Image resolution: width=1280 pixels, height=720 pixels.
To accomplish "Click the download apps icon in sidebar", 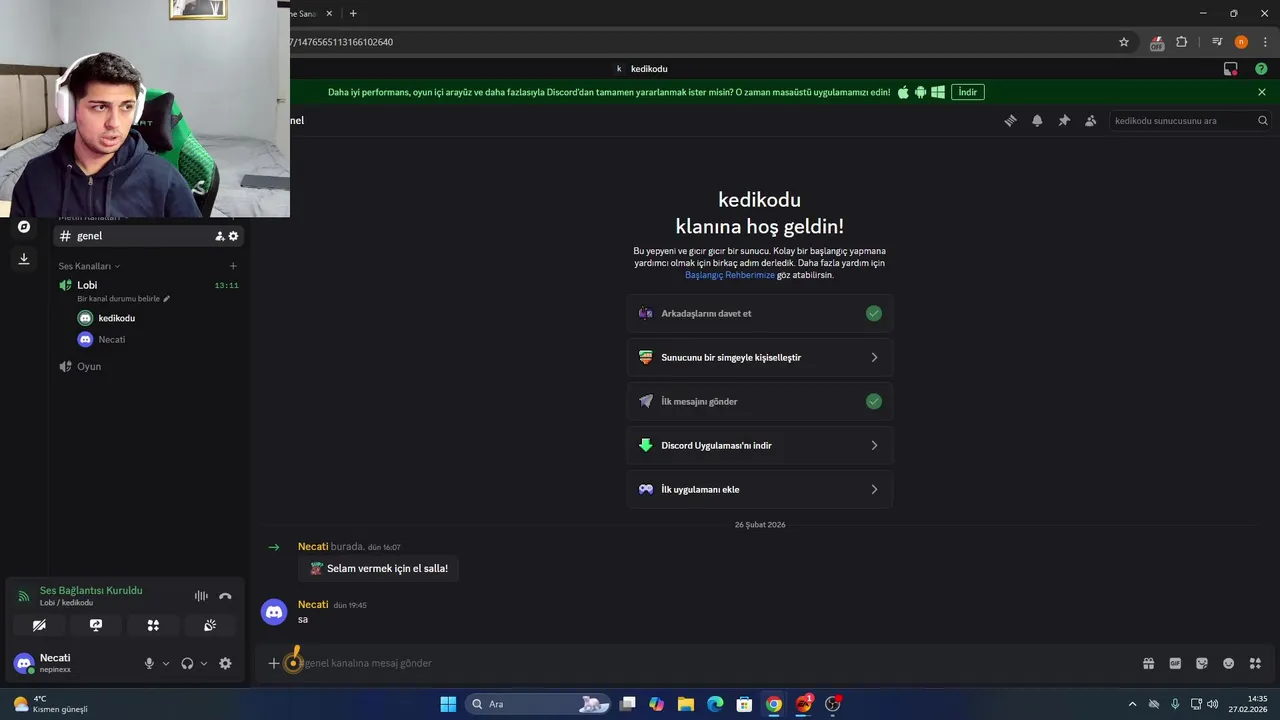I will pos(24,259).
